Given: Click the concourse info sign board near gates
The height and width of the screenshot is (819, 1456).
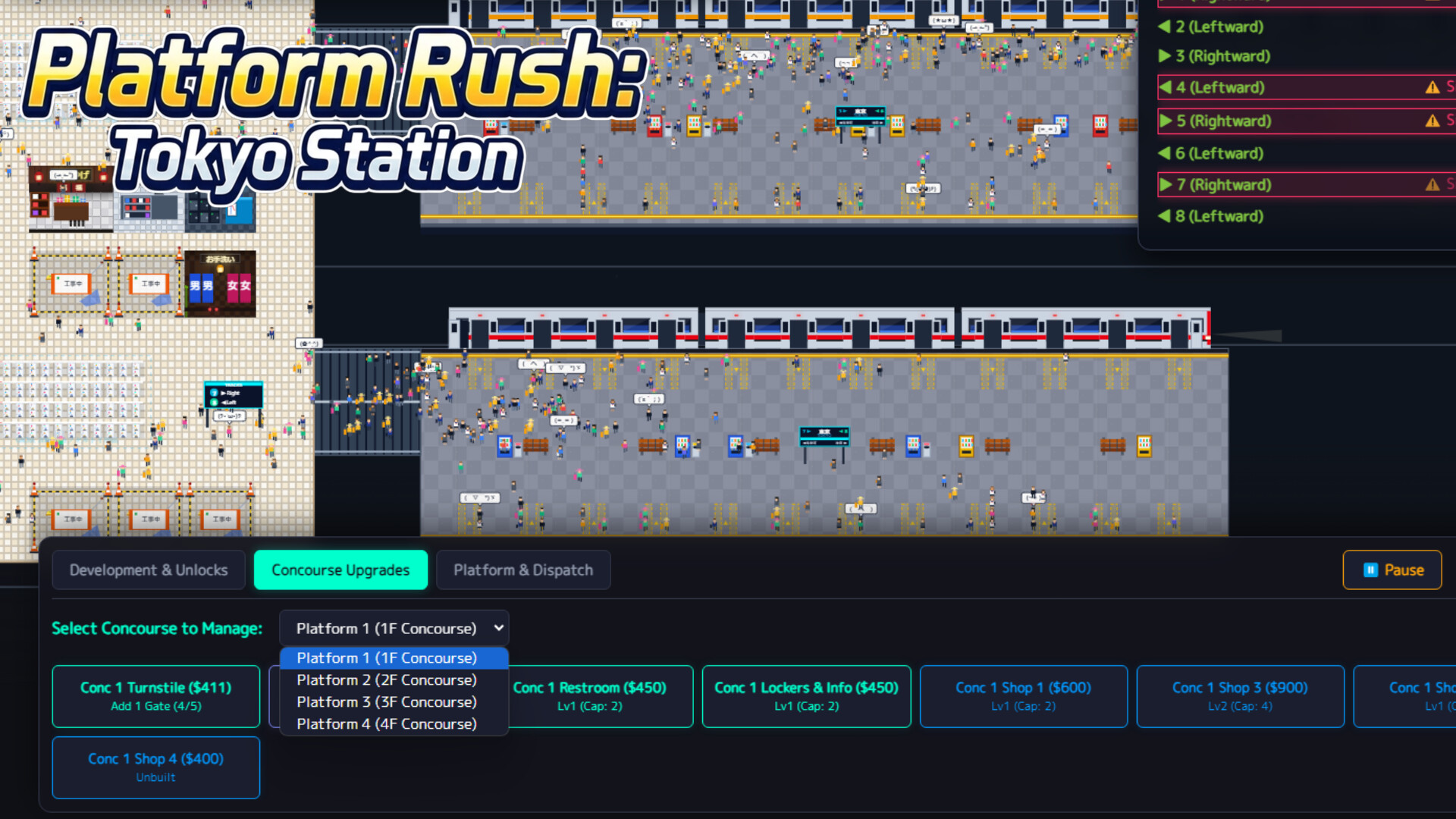Looking at the screenshot, I should 234,395.
